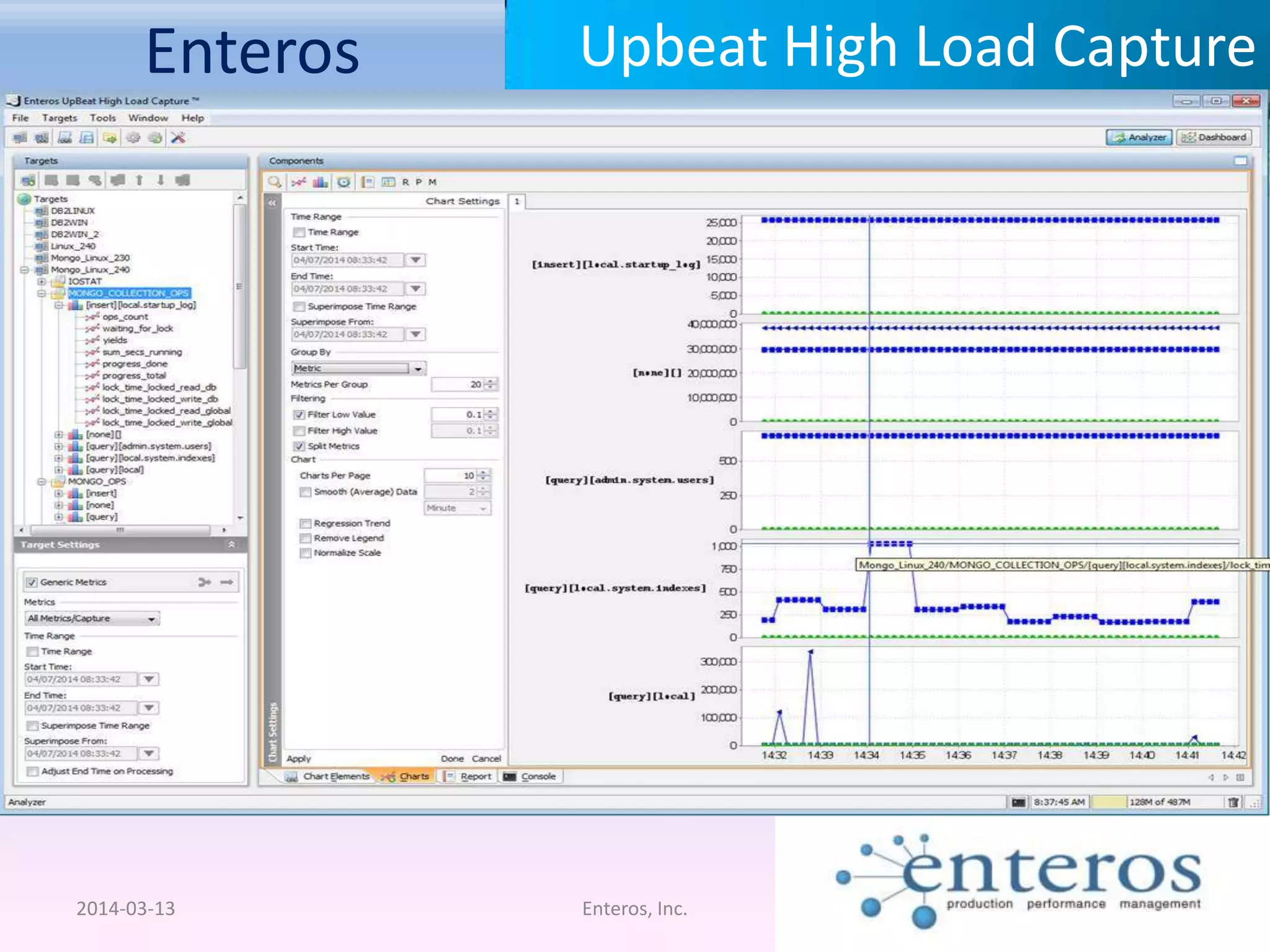Collapse the Mongo_Linux_240 tree node
Screen dimensions: 1270x952
tap(24, 270)
